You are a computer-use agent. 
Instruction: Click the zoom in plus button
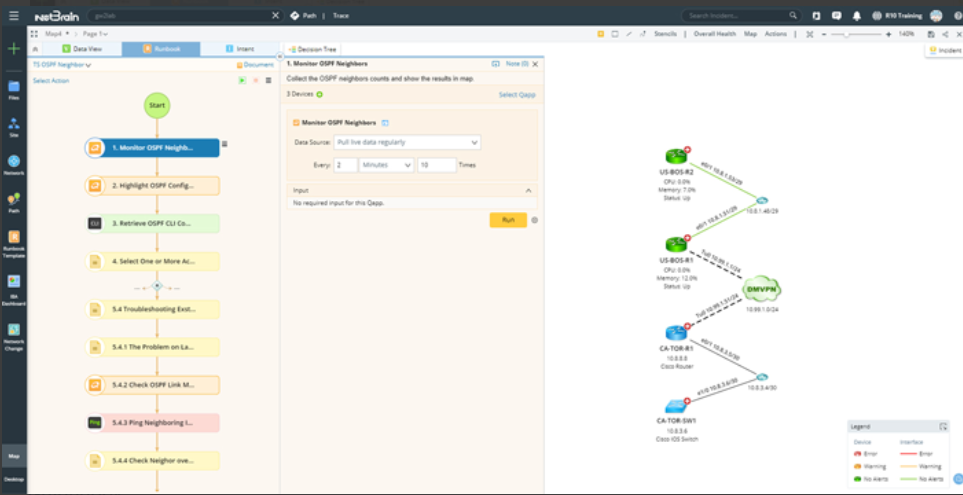(888, 34)
